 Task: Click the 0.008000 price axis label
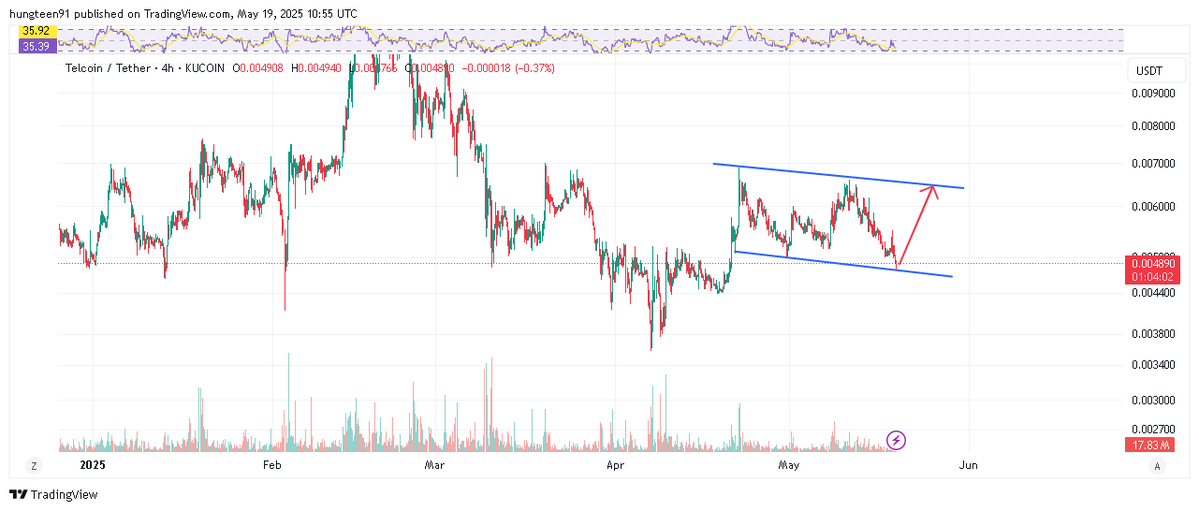coord(1152,126)
